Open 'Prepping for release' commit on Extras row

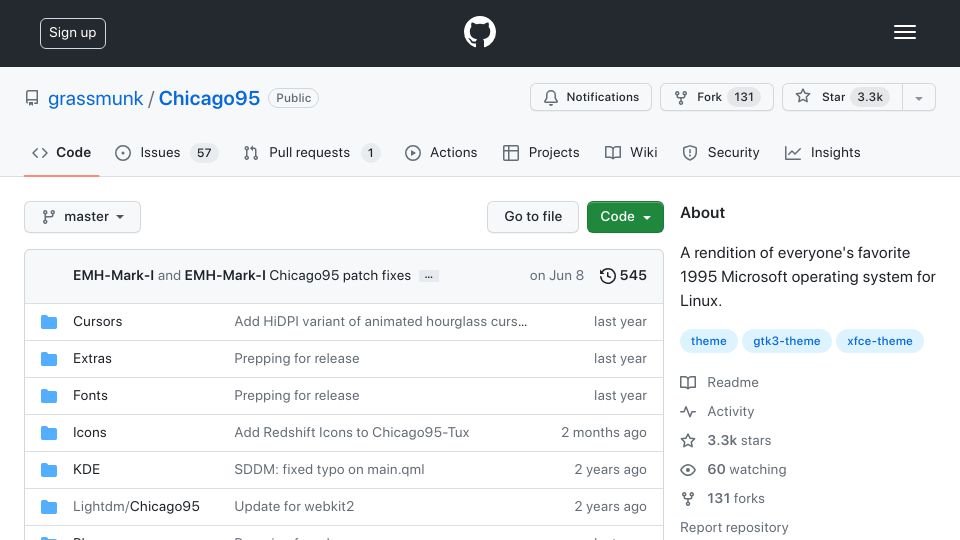tap(297, 358)
